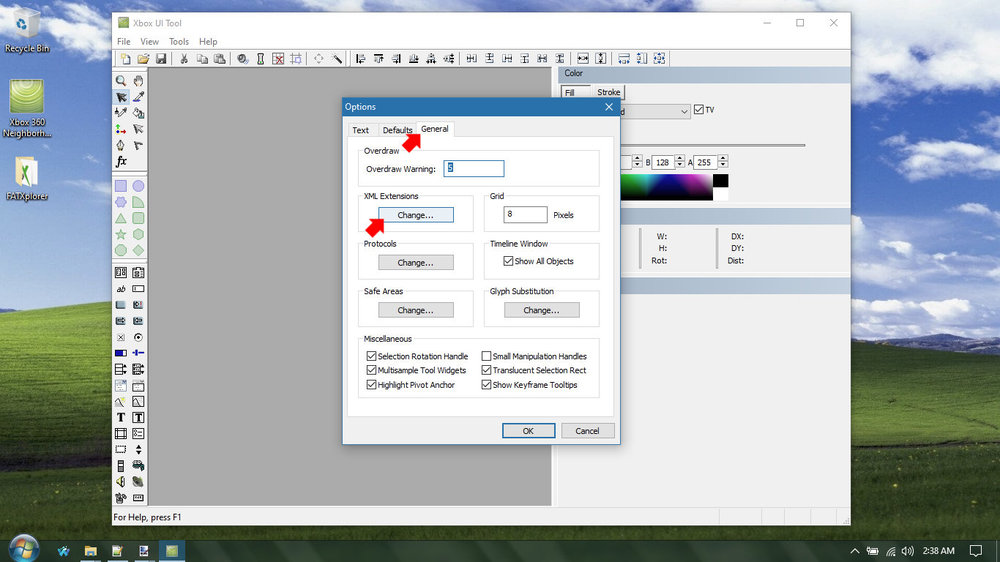Click the A alpha value field
Image resolution: width=1000 pixels, height=562 pixels.
click(x=705, y=162)
